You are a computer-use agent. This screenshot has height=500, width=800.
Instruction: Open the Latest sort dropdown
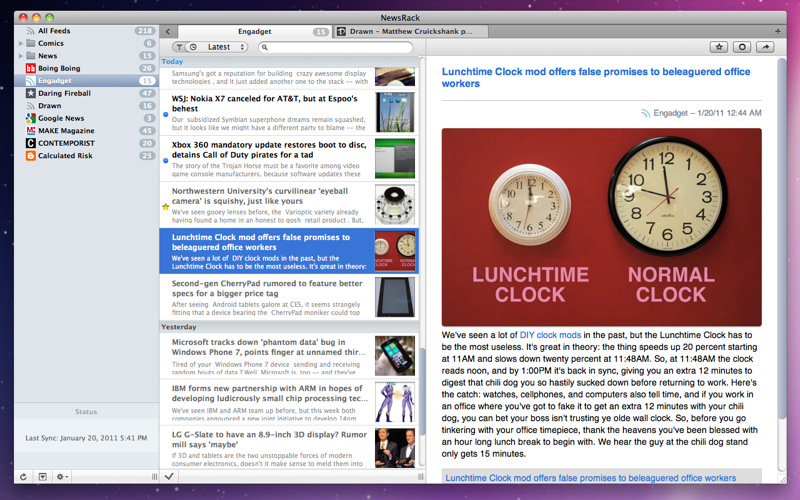pos(222,47)
